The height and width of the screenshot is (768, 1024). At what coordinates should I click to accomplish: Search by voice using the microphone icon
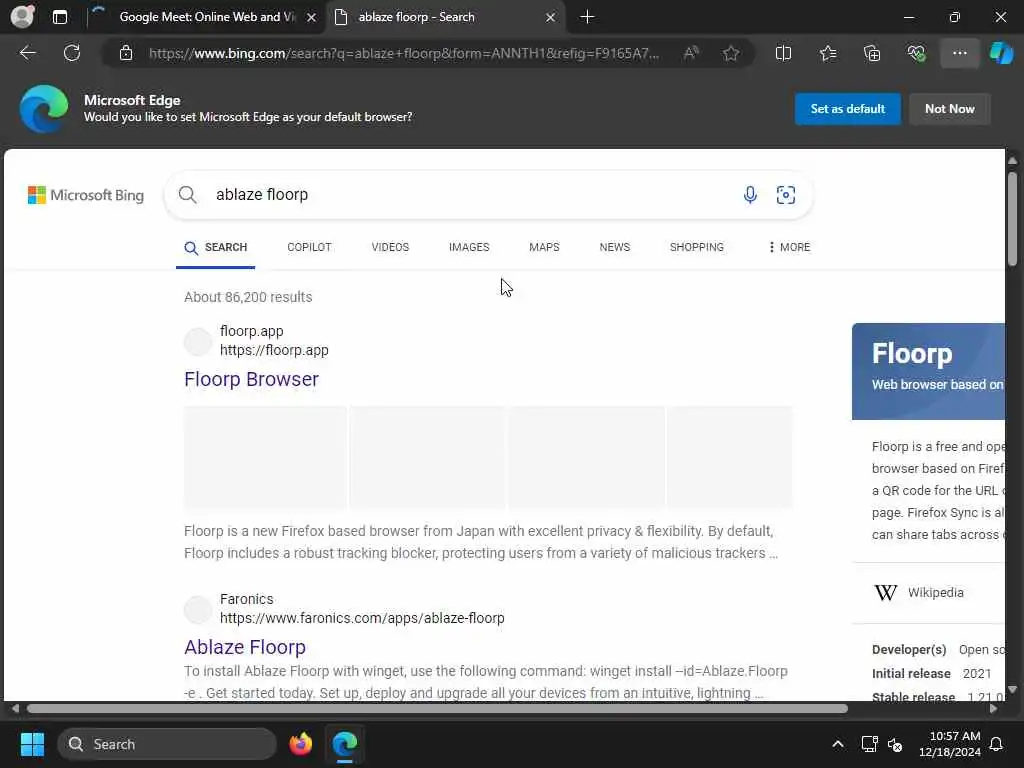click(750, 195)
